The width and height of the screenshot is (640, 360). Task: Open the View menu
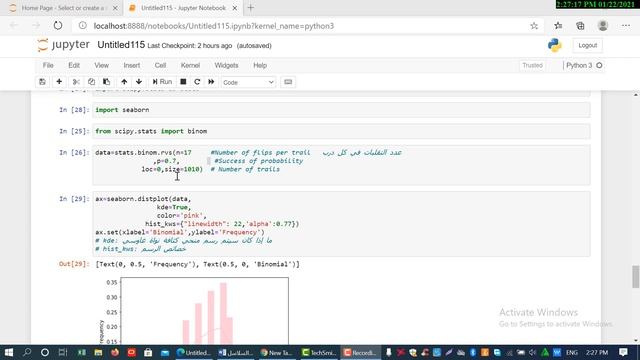(102, 65)
